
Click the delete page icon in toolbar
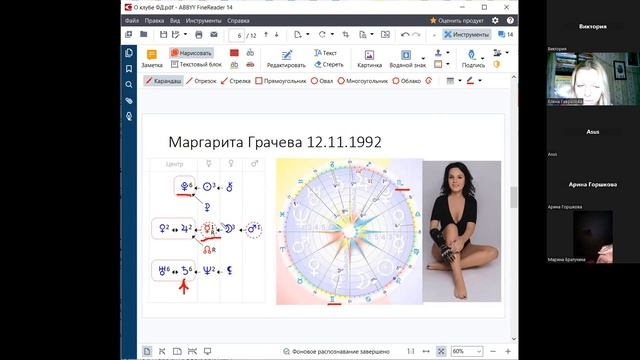tap(385, 35)
